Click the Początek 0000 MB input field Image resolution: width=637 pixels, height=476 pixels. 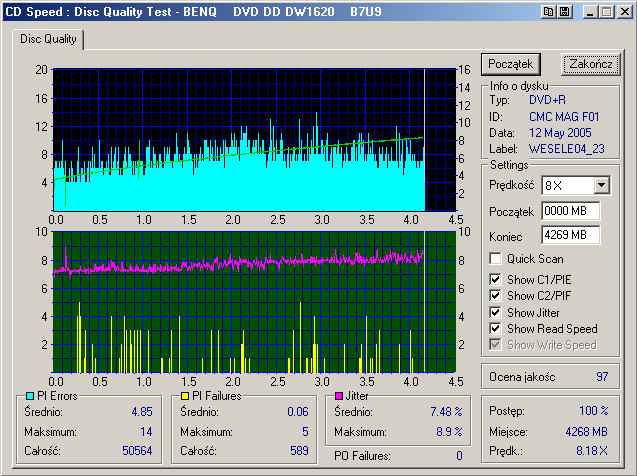[x=571, y=211]
